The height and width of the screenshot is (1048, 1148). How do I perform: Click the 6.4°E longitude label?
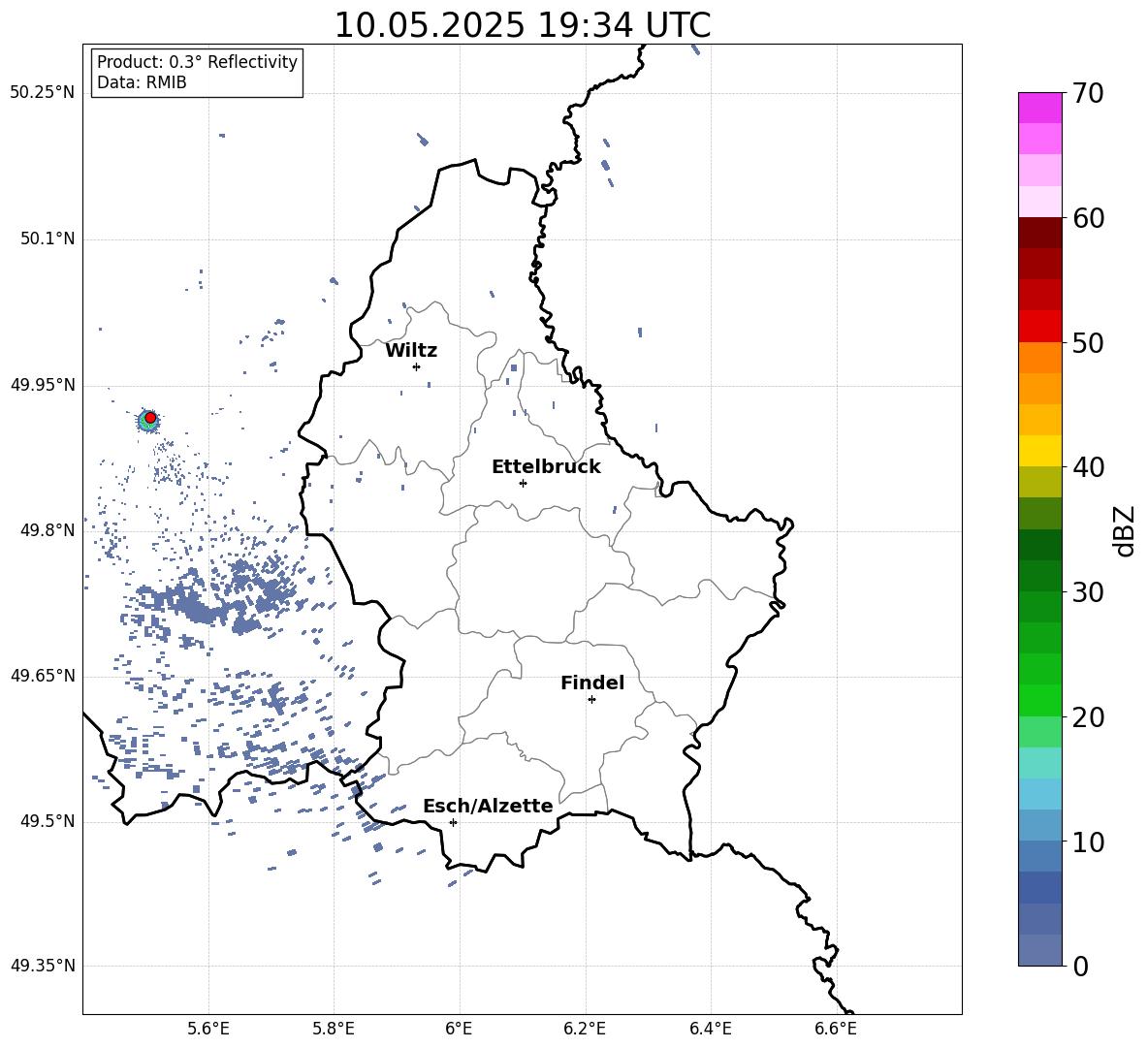[710, 1029]
